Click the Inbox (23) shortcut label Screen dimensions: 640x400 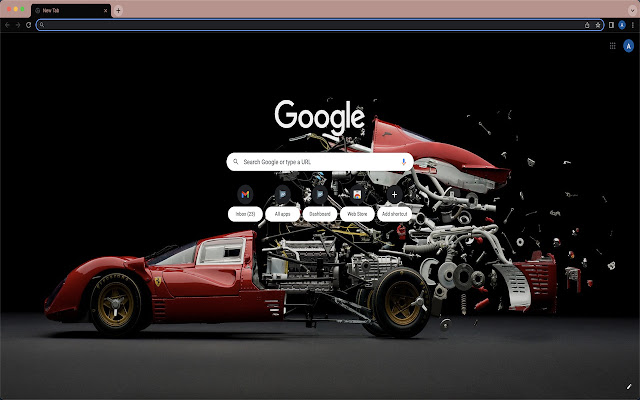pos(245,214)
